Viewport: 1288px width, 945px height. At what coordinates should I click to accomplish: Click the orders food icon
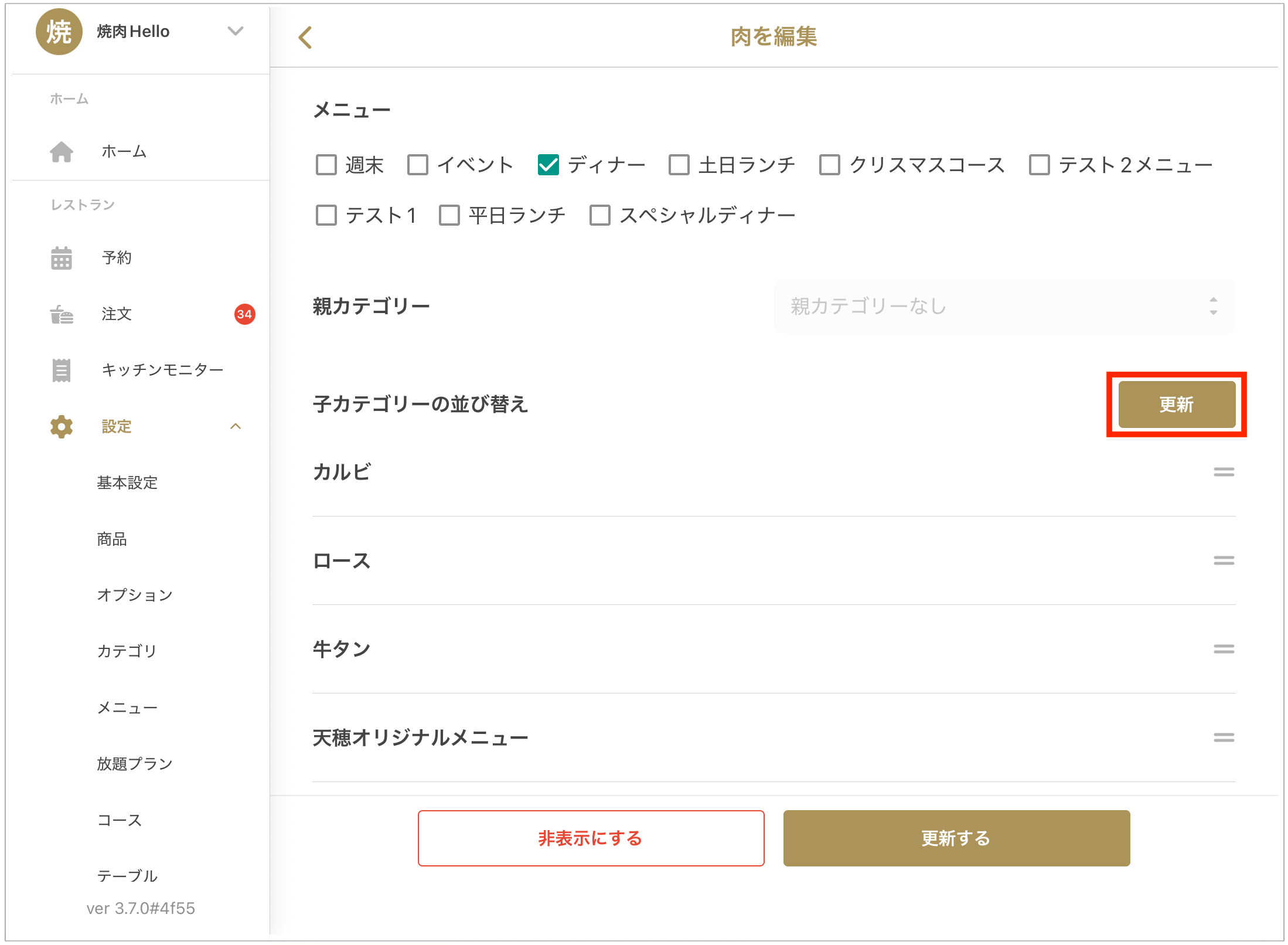(62, 314)
